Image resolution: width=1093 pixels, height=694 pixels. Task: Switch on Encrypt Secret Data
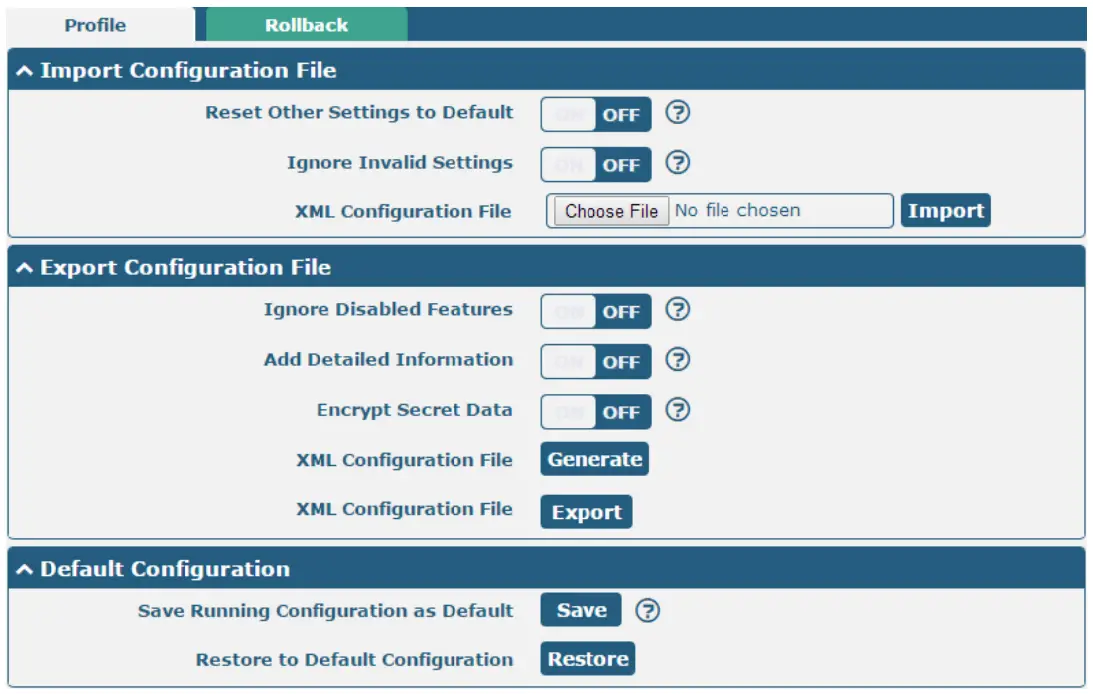click(x=596, y=412)
